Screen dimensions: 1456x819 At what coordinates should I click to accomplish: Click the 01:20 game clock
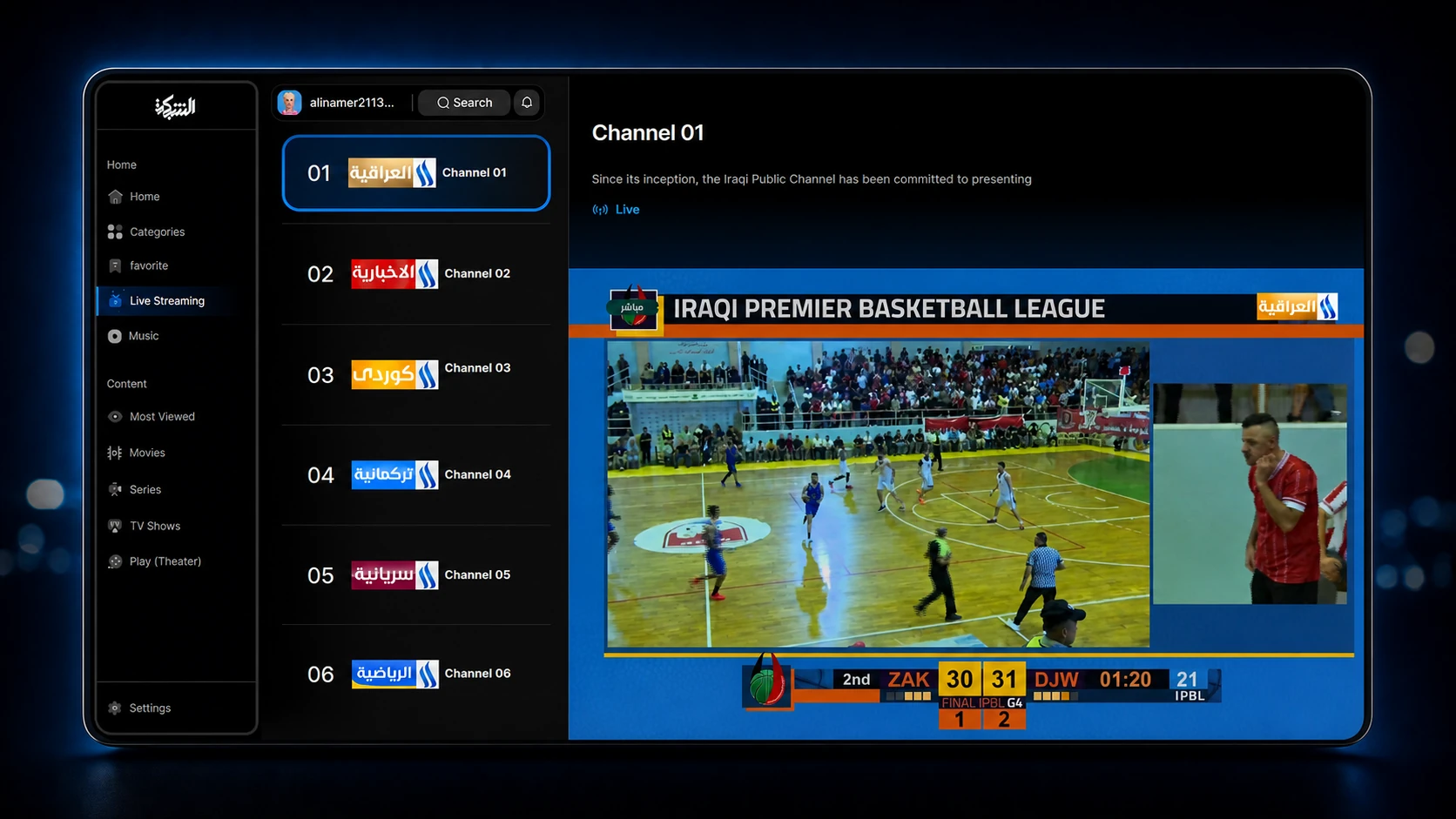1125,680
